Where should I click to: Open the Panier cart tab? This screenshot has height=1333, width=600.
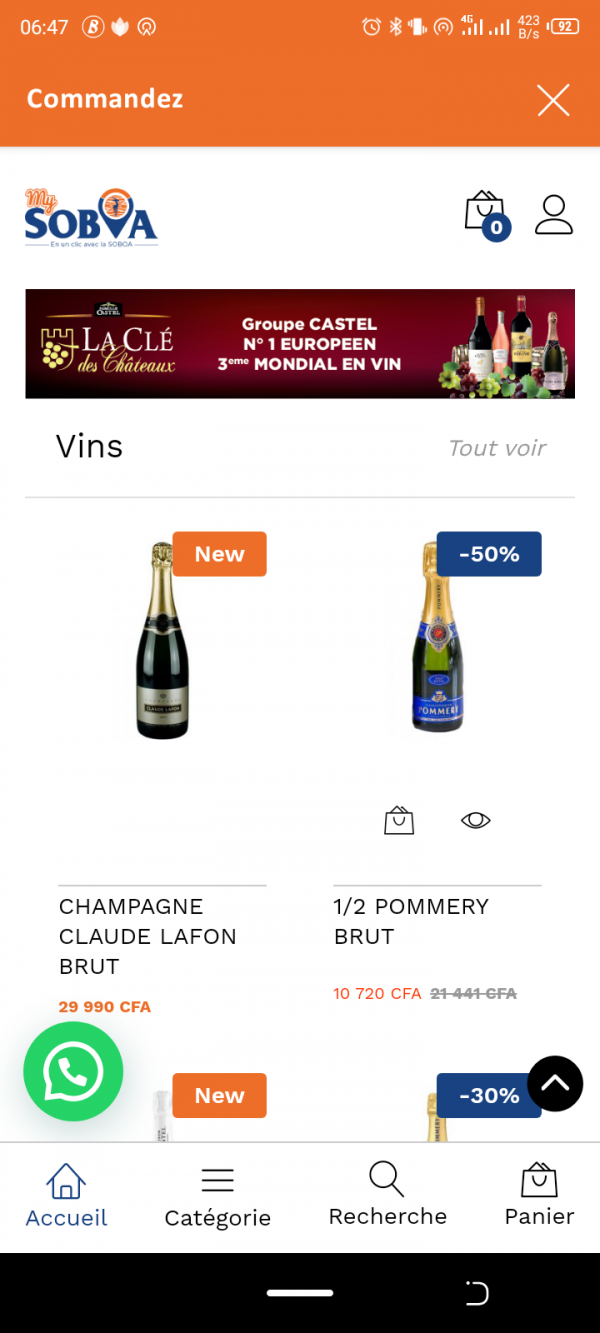coord(539,1195)
